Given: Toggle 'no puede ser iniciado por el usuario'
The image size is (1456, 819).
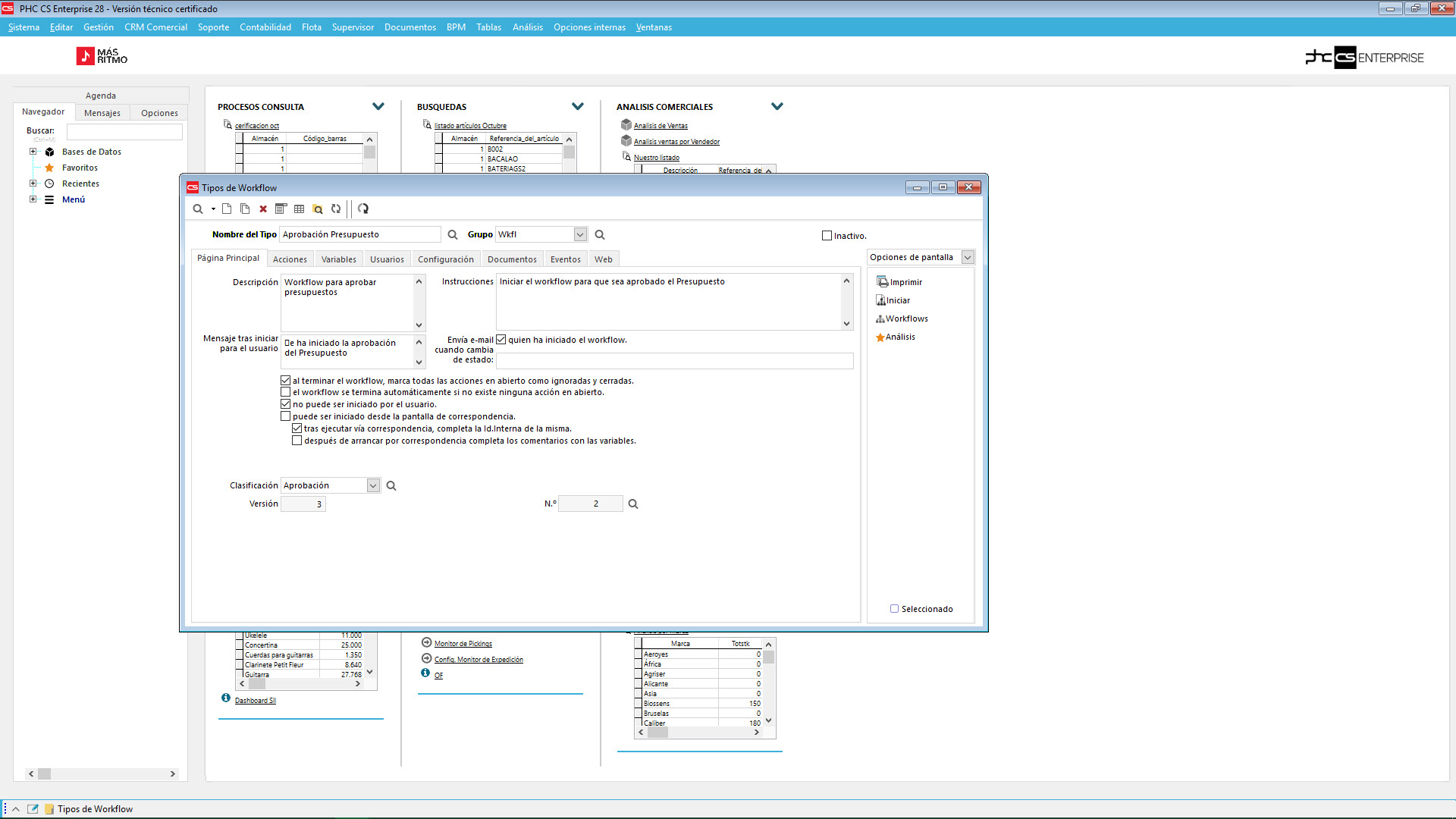Looking at the screenshot, I should [286, 404].
